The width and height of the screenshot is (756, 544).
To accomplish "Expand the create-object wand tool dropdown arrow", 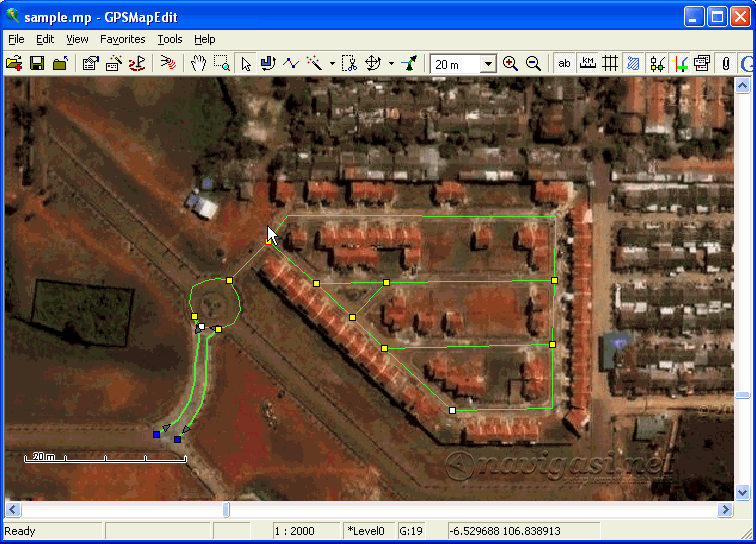I will tap(331, 64).
